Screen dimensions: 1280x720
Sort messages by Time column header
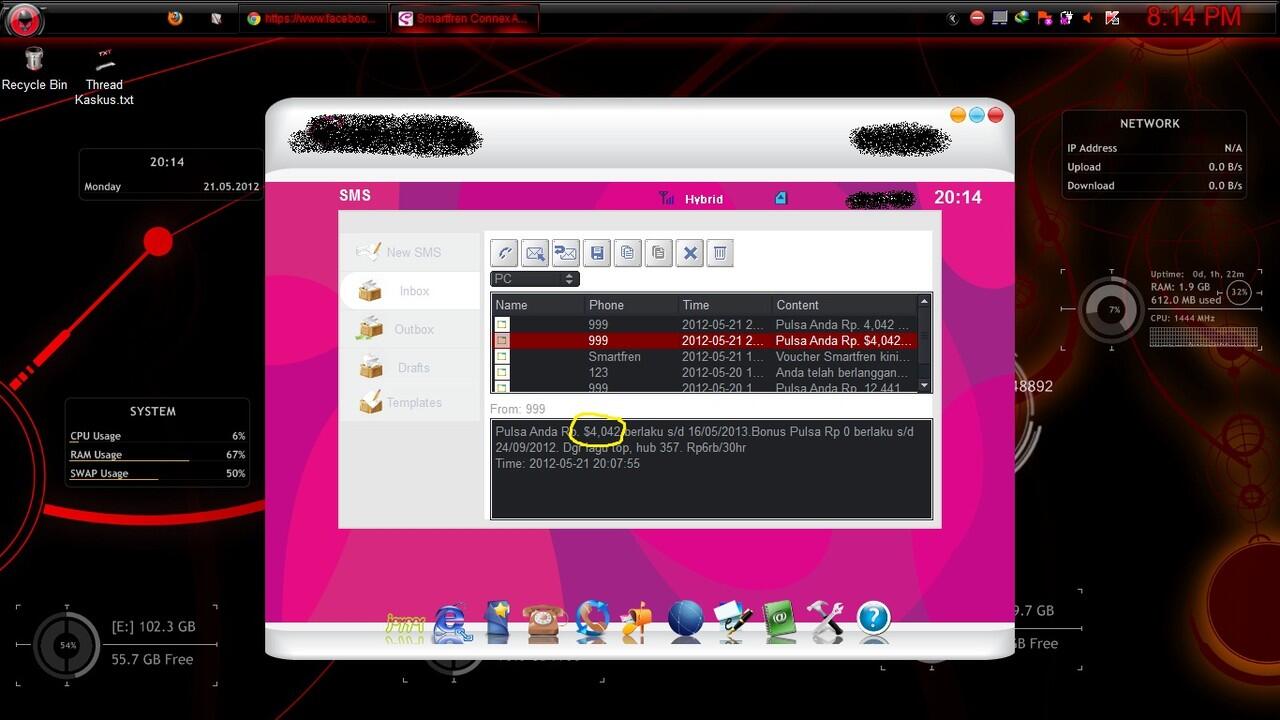724,305
